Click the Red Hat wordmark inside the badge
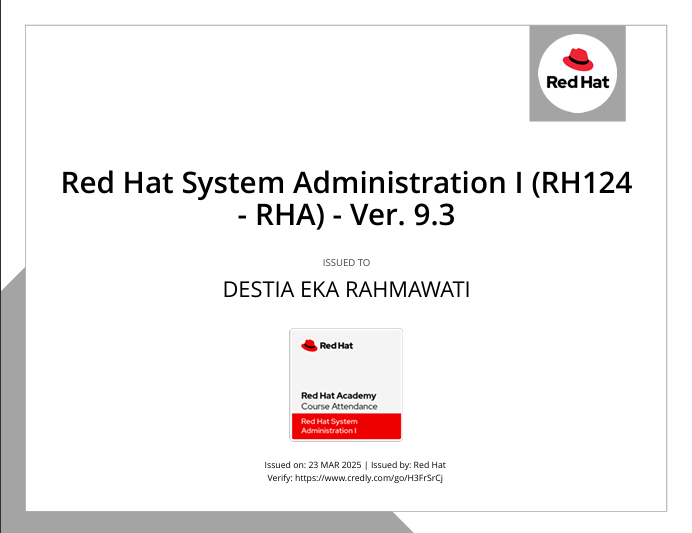692x533 pixels. coord(336,346)
